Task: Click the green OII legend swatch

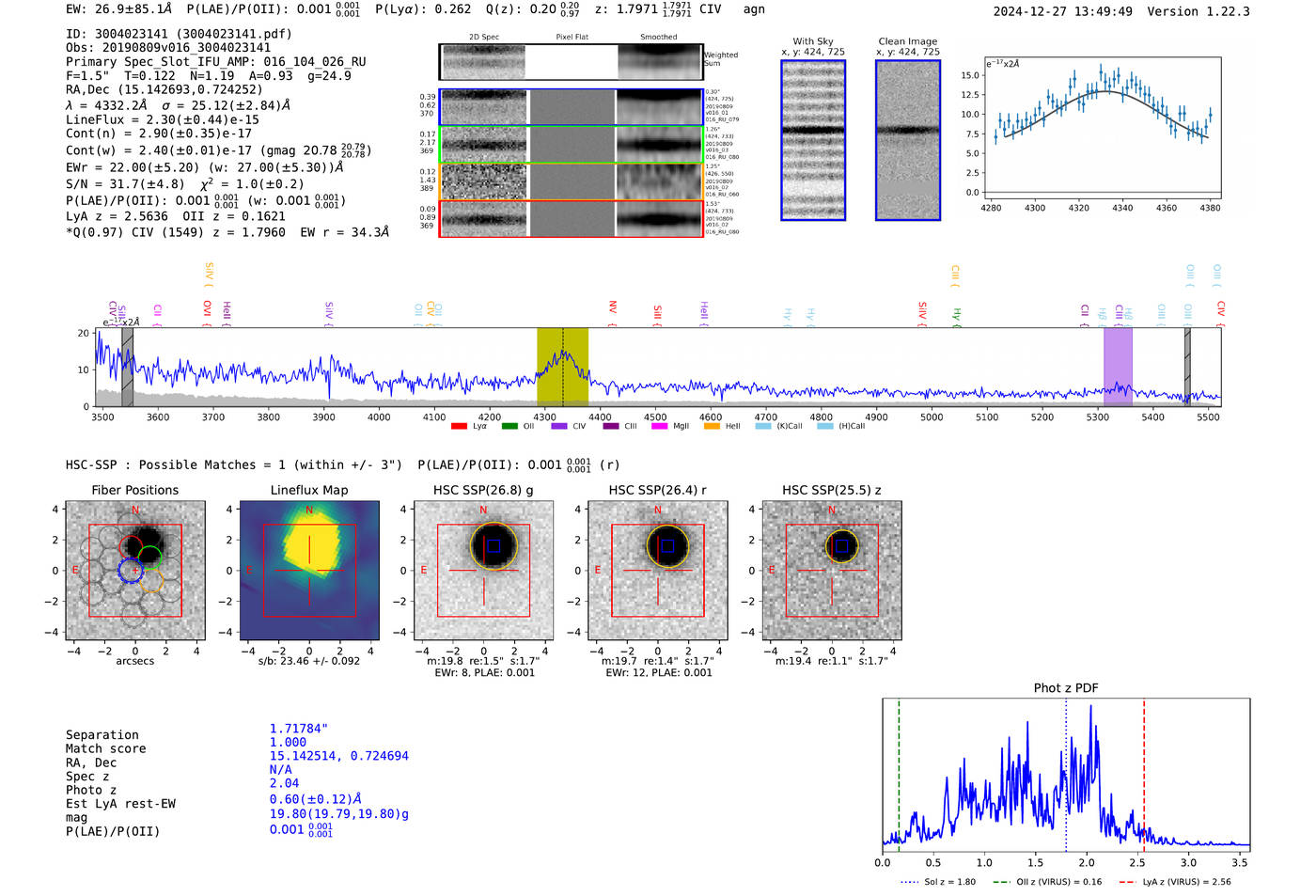Action: click(509, 426)
